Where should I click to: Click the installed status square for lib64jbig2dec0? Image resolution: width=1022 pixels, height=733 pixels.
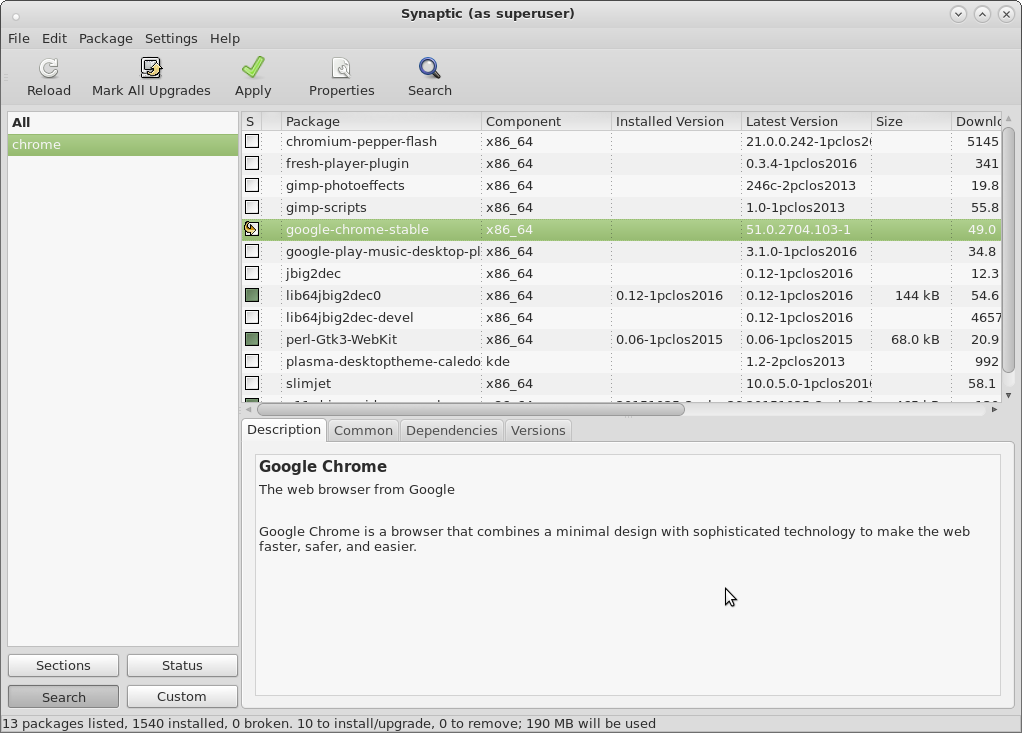(254, 295)
